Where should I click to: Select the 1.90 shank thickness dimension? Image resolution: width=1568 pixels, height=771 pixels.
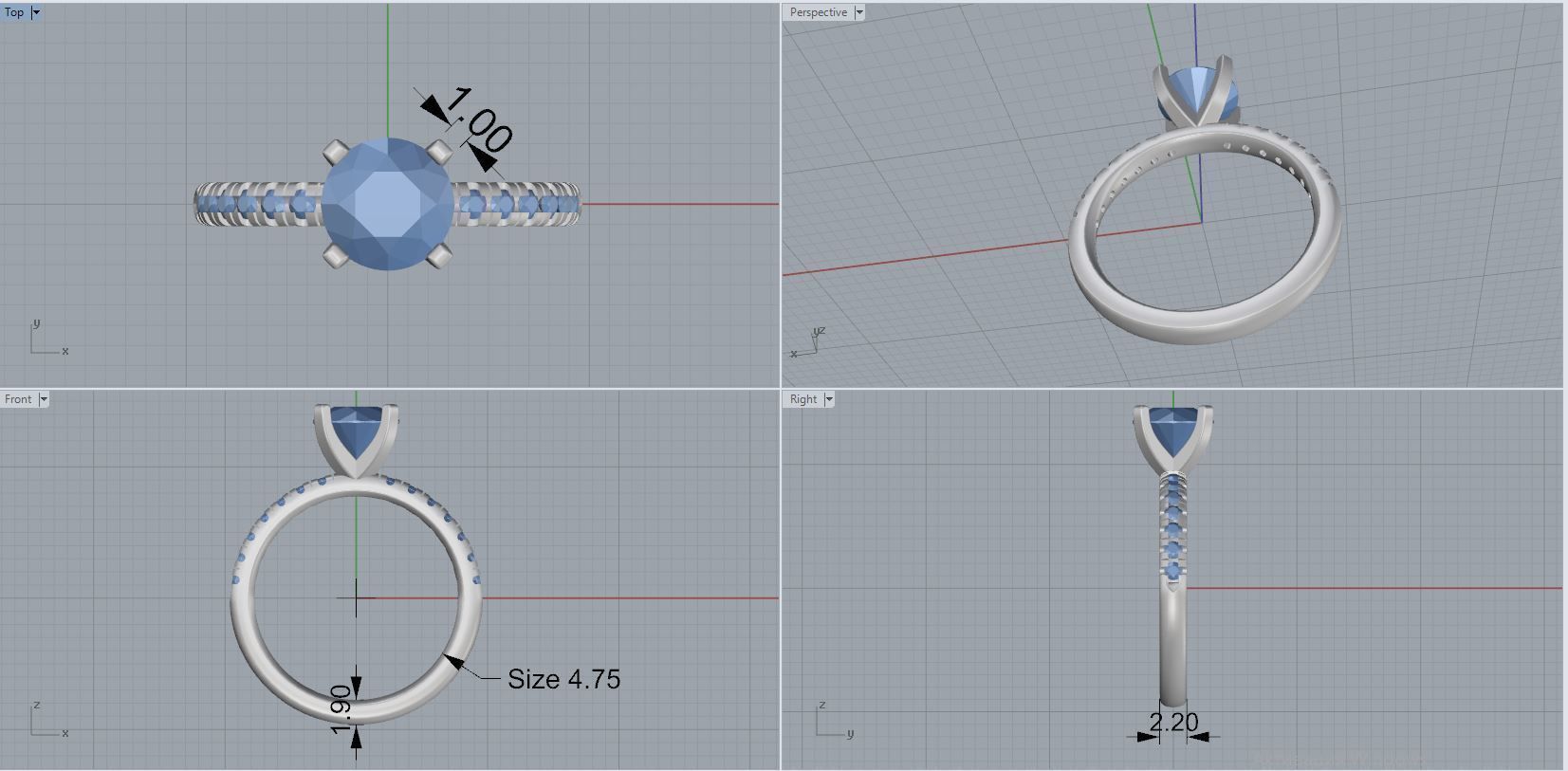(x=342, y=710)
